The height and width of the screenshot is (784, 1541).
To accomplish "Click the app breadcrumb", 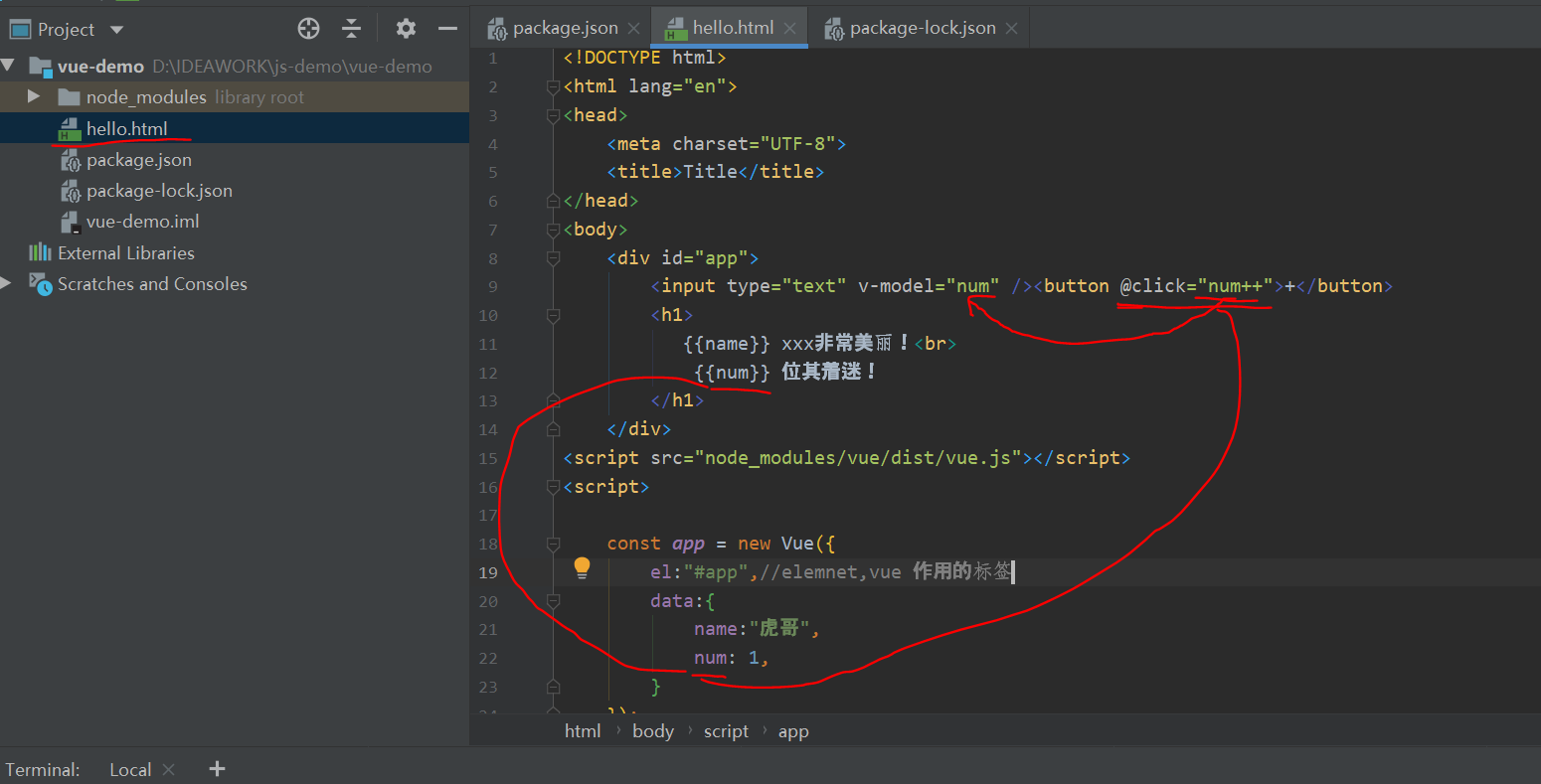I will tap(793, 730).
